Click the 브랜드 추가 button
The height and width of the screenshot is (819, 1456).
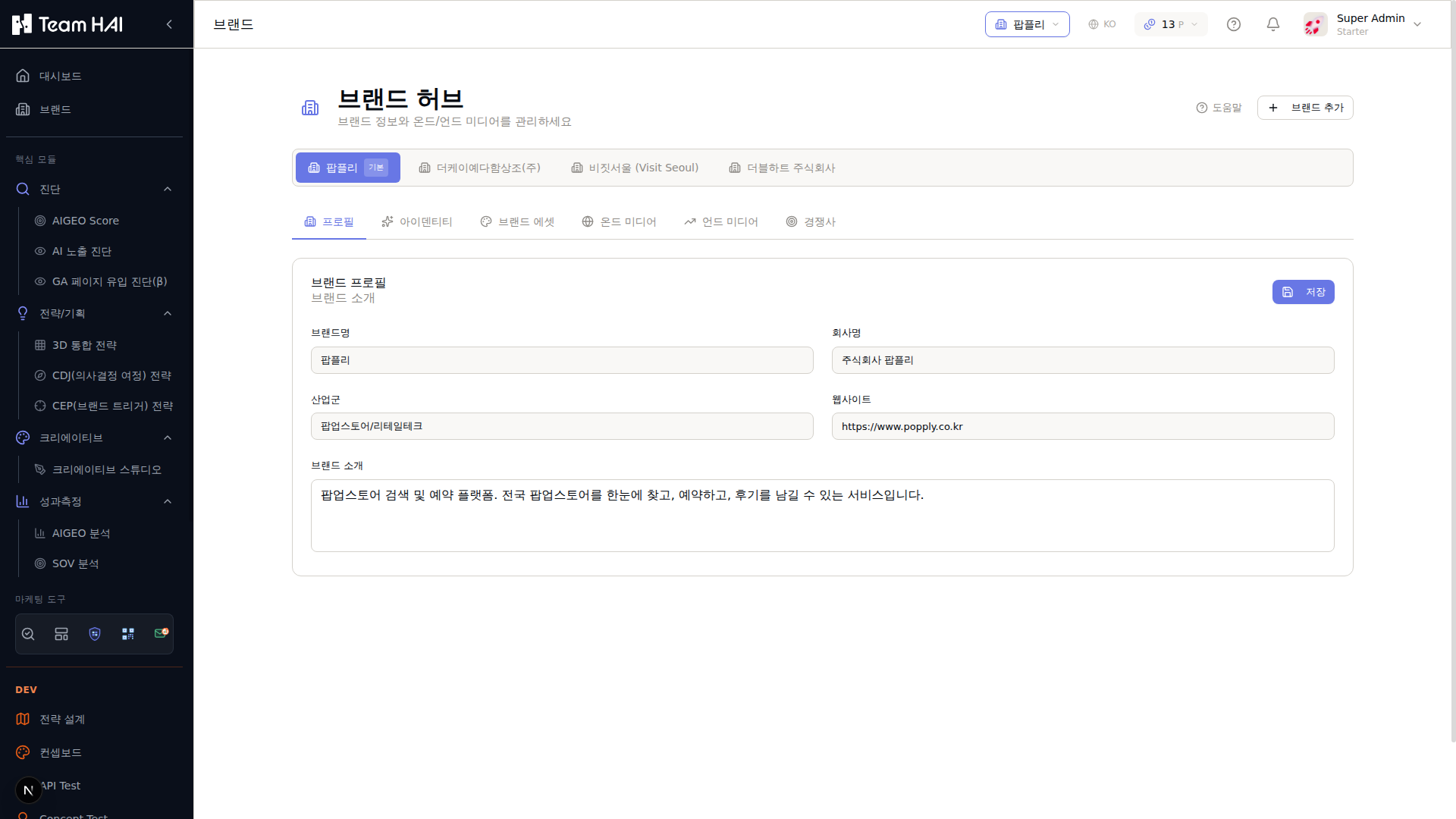pyautogui.click(x=1305, y=108)
